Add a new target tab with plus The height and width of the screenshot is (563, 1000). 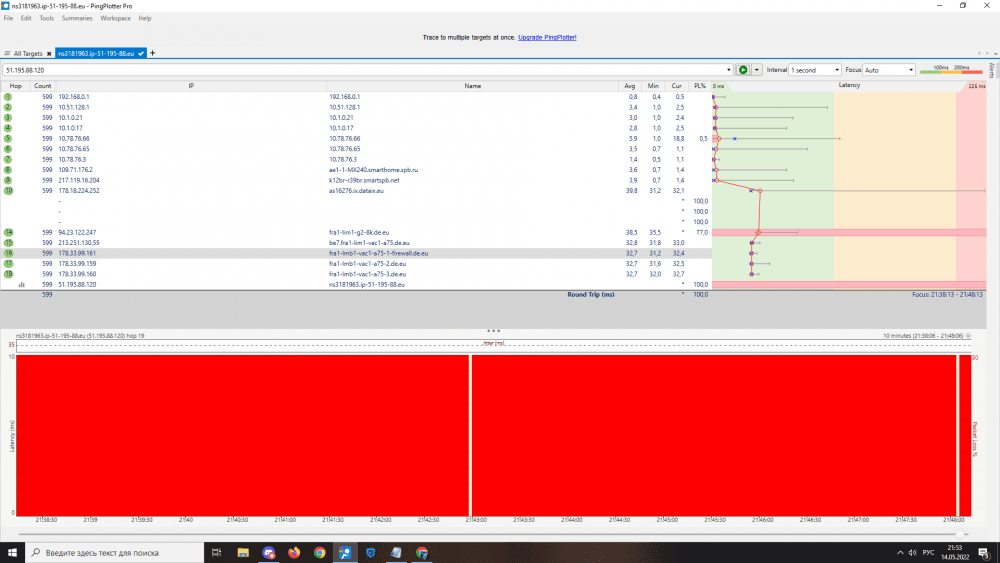click(152, 53)
